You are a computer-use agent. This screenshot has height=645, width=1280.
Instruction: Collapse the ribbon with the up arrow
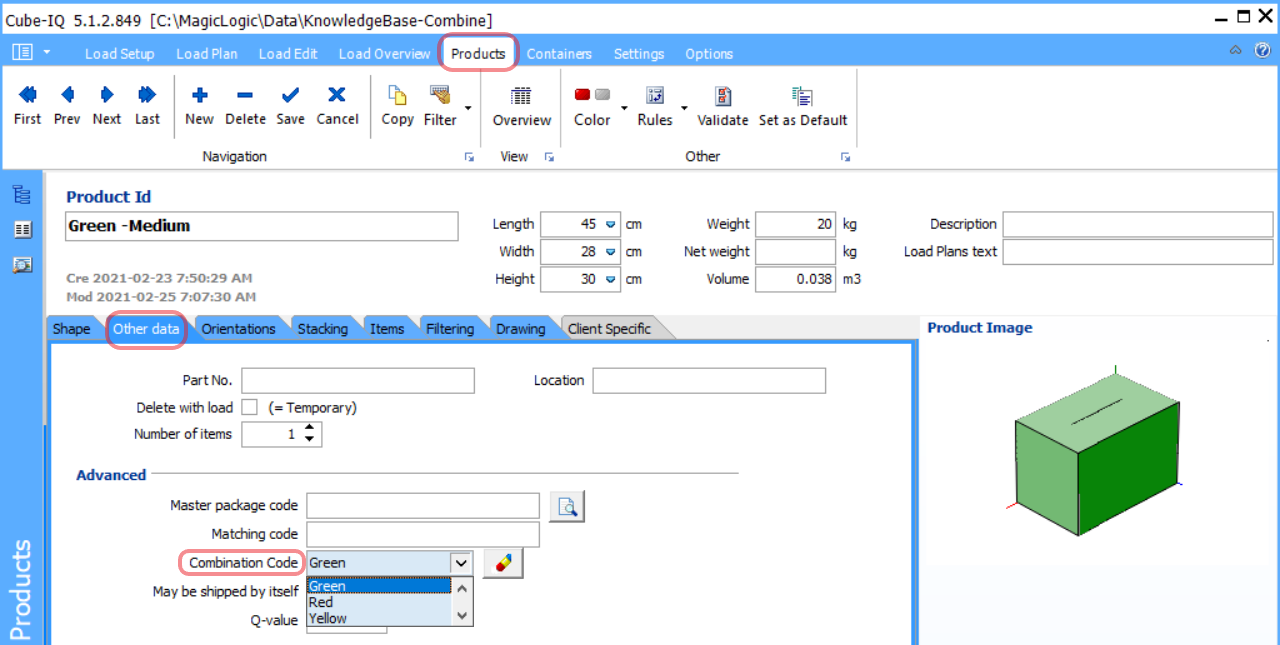[x=1236, y=50]
